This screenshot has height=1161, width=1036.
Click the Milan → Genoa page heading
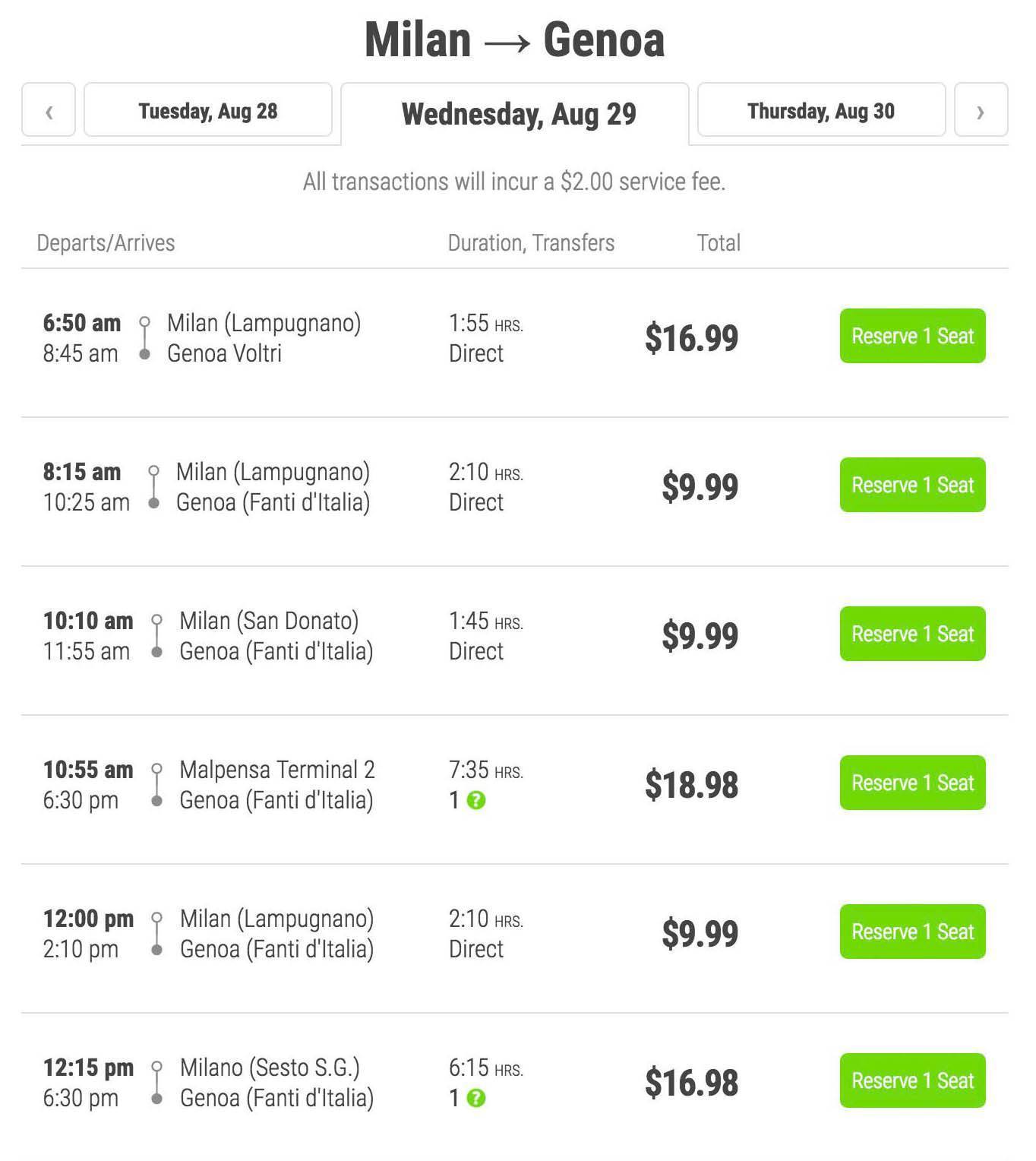pyautogui.click(x=515, y=40)
